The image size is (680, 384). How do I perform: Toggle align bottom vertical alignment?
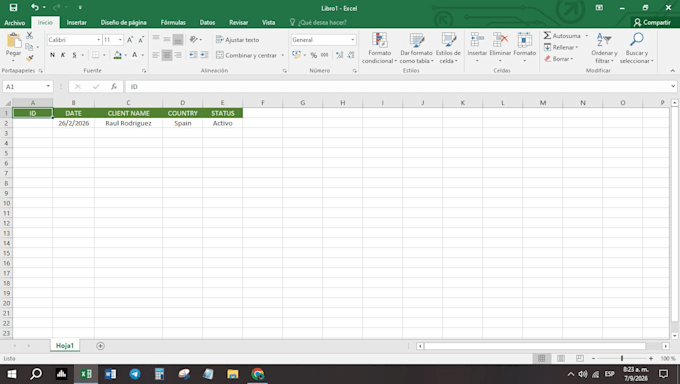coord(178,40)
